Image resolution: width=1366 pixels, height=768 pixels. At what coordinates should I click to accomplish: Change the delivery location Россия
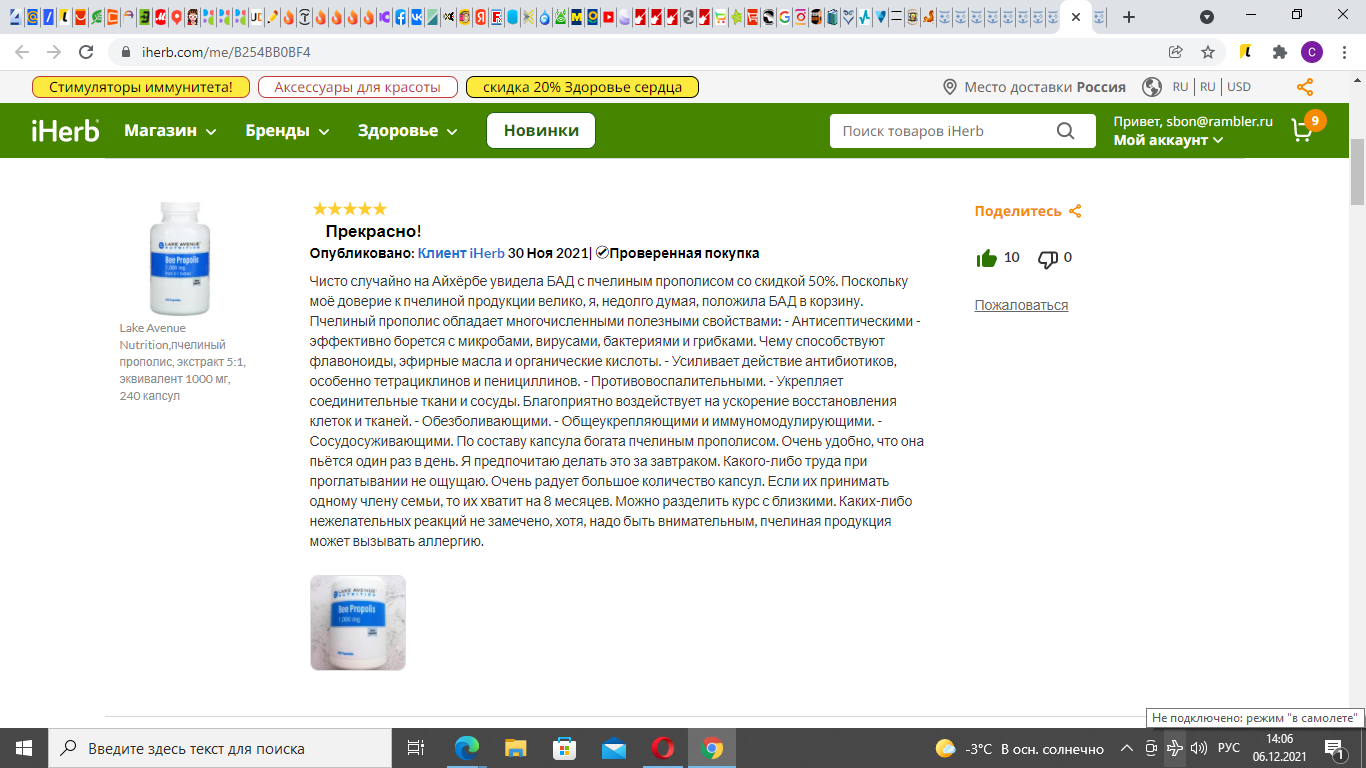click(1035, 87)
